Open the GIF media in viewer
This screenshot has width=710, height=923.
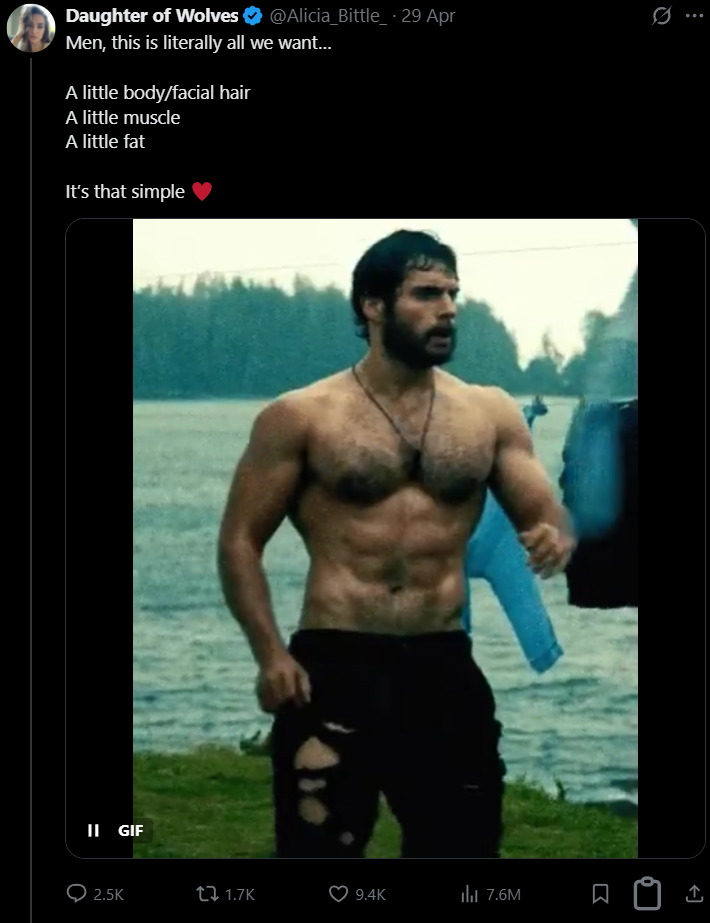(385, 538)
